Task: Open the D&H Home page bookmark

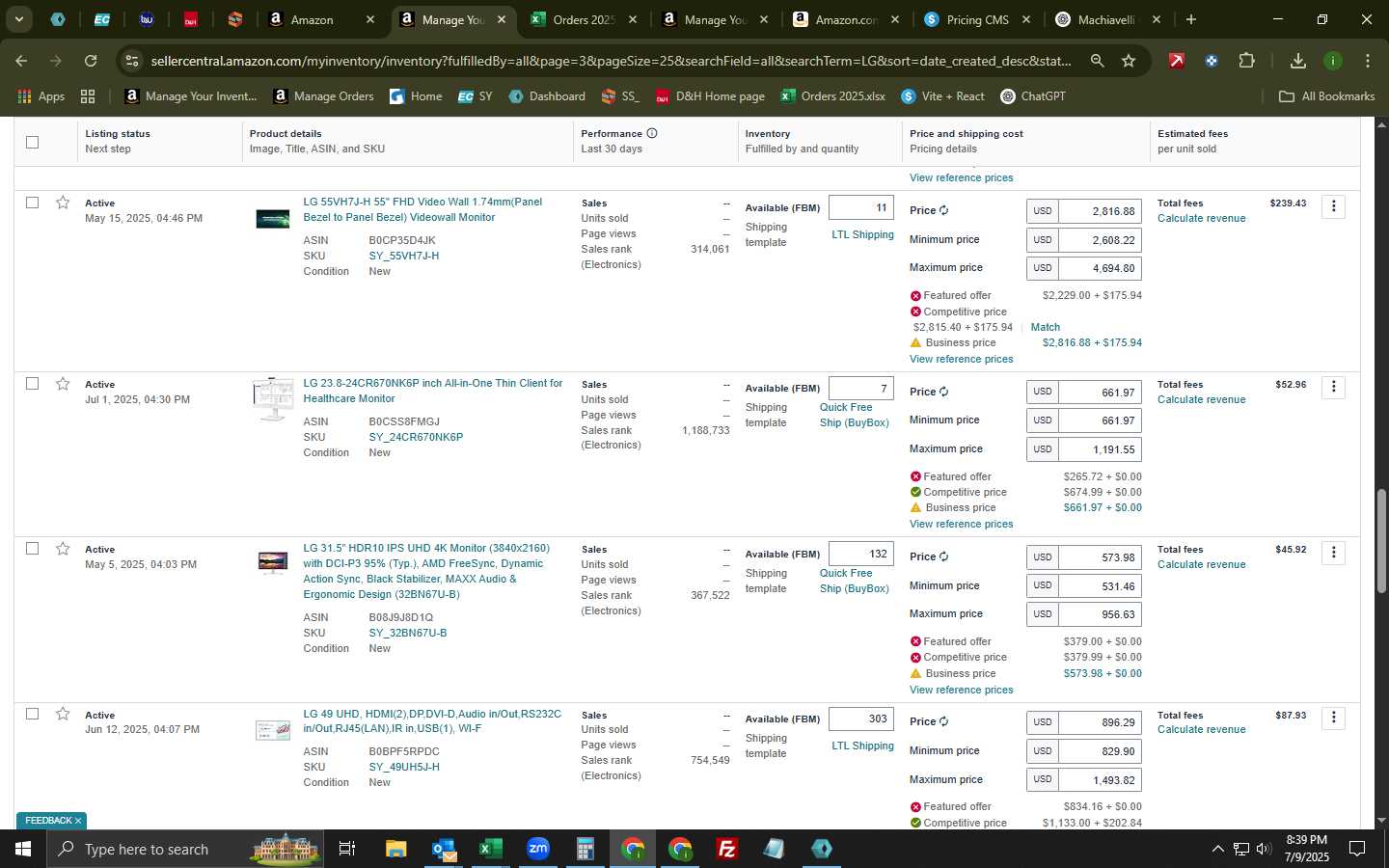Action: (710, 96)
